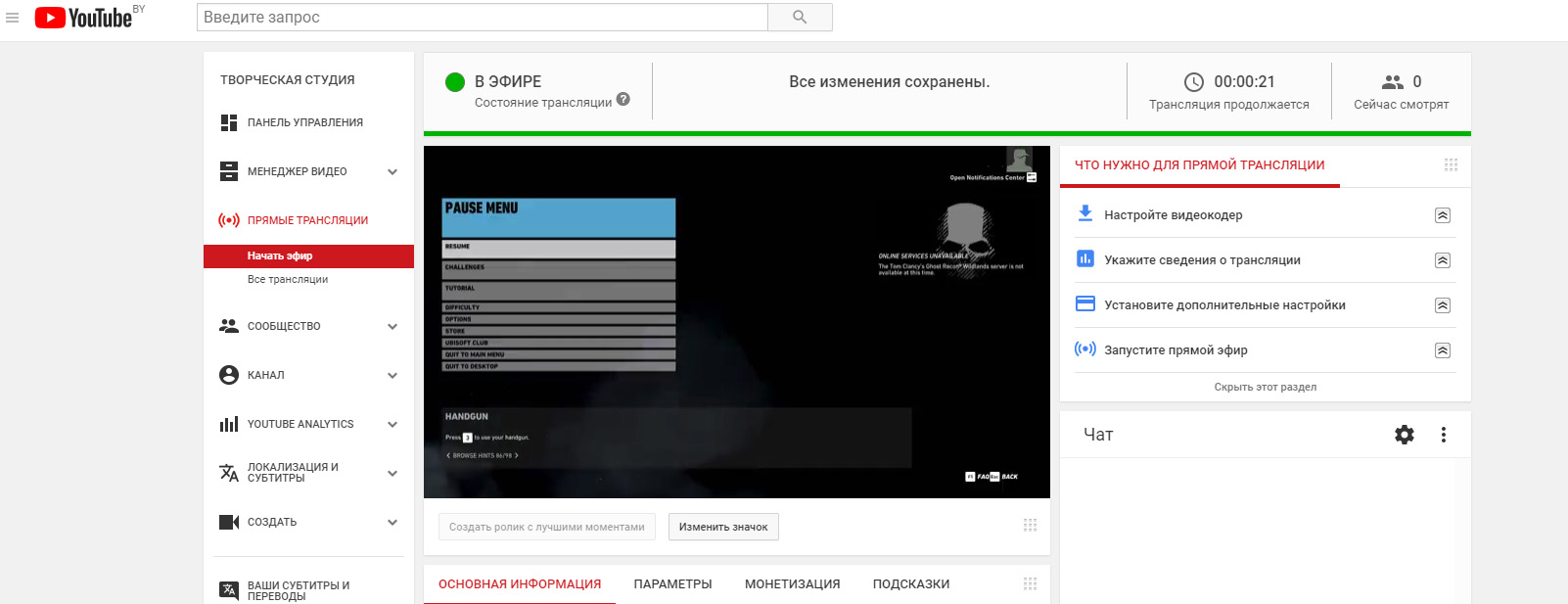Click the Настройте видеокодер download icon
Image resolution: width=1568 pixels, height=604 pixels.
click(x=1085, y=213)
